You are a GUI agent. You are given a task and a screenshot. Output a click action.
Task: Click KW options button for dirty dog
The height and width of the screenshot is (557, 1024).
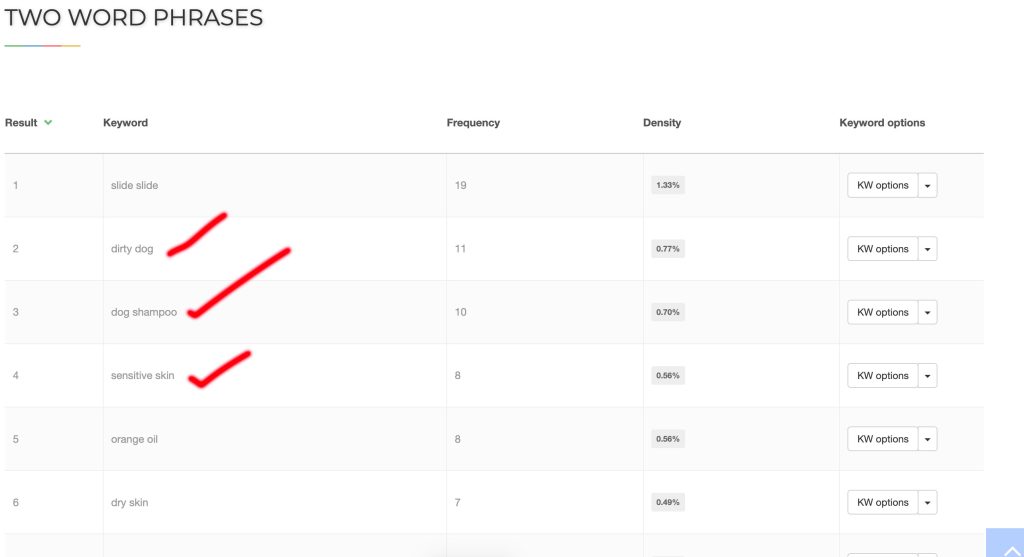coord(882,249)
